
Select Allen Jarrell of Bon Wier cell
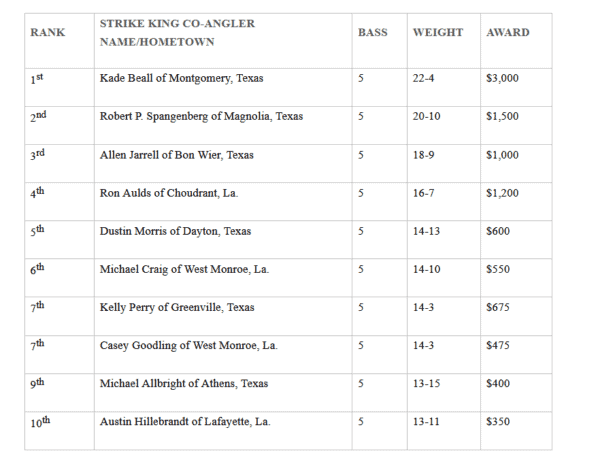[x=176, y=155]
